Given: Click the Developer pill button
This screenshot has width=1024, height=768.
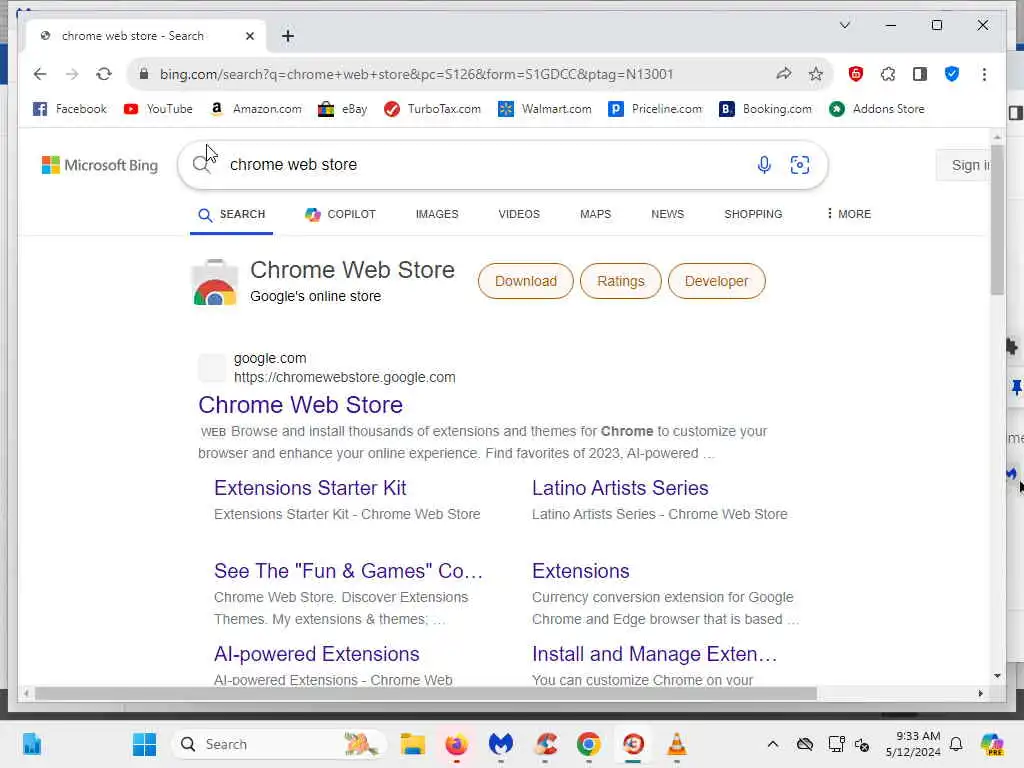Looking at the screenshot, I should (716, 281).
